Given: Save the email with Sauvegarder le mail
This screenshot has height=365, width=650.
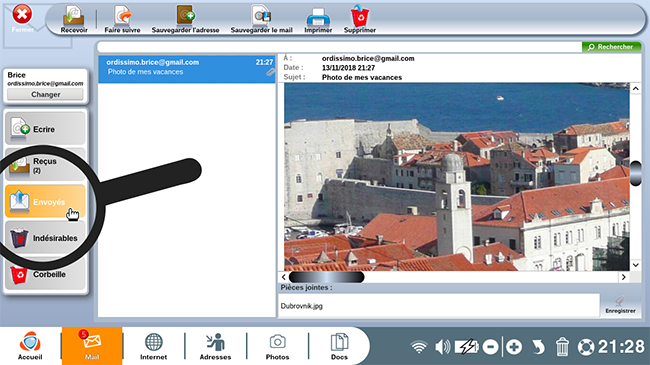Looking at the screenshot, I should click(x=262, y=19).
